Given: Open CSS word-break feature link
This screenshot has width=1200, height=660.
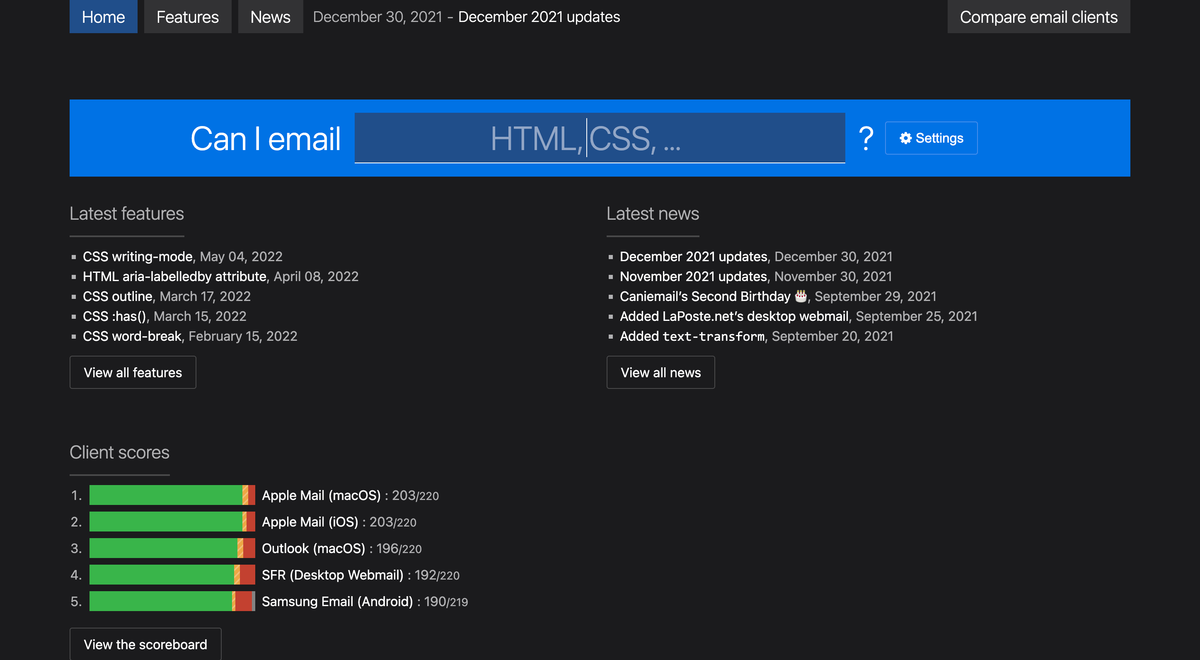Looking at the screenshot, I should pos(132,337).
